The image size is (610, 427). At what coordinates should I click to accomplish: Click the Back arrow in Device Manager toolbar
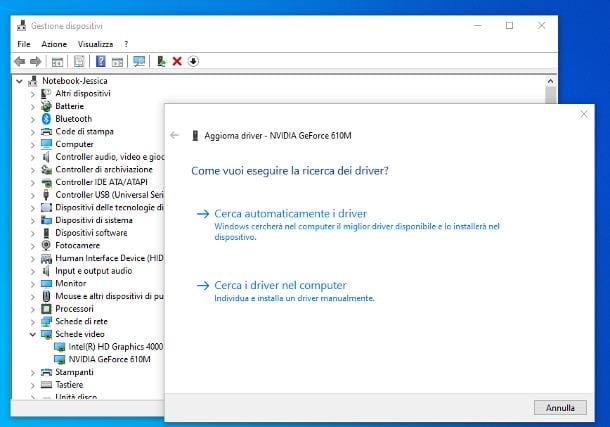(19, 61)
